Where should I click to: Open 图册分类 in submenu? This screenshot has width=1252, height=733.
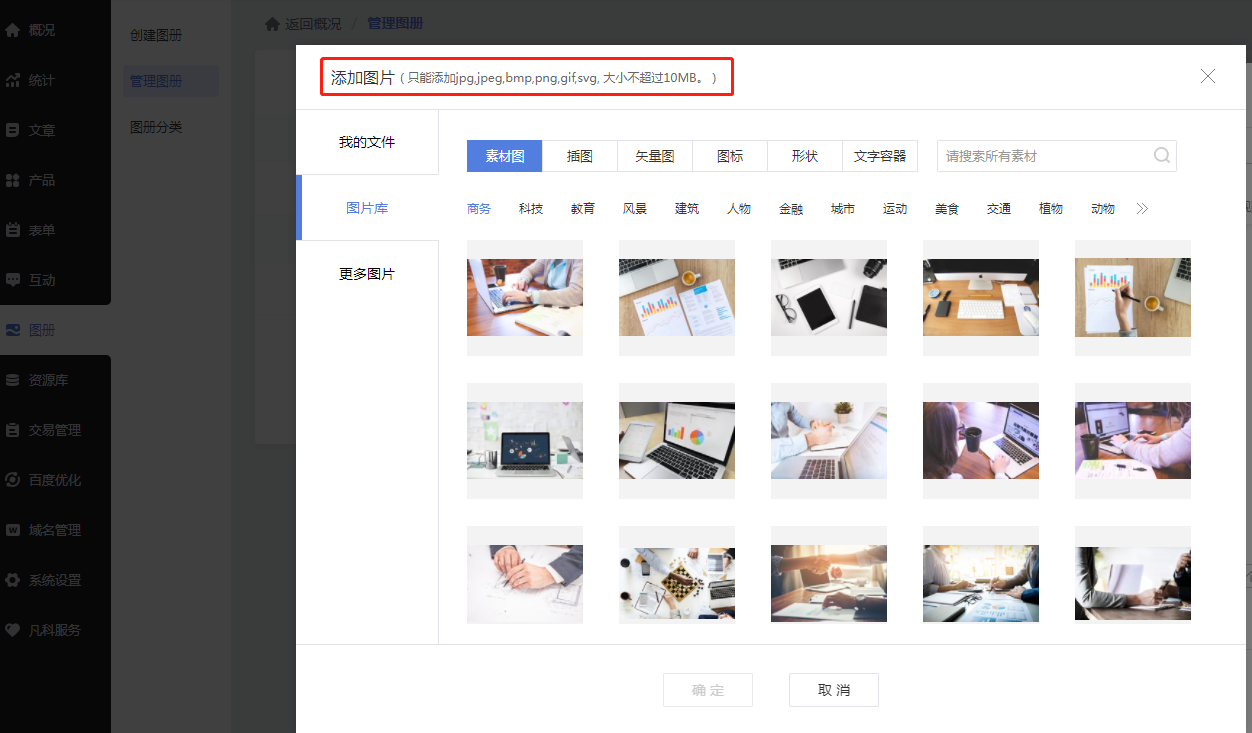coord(156,127)
